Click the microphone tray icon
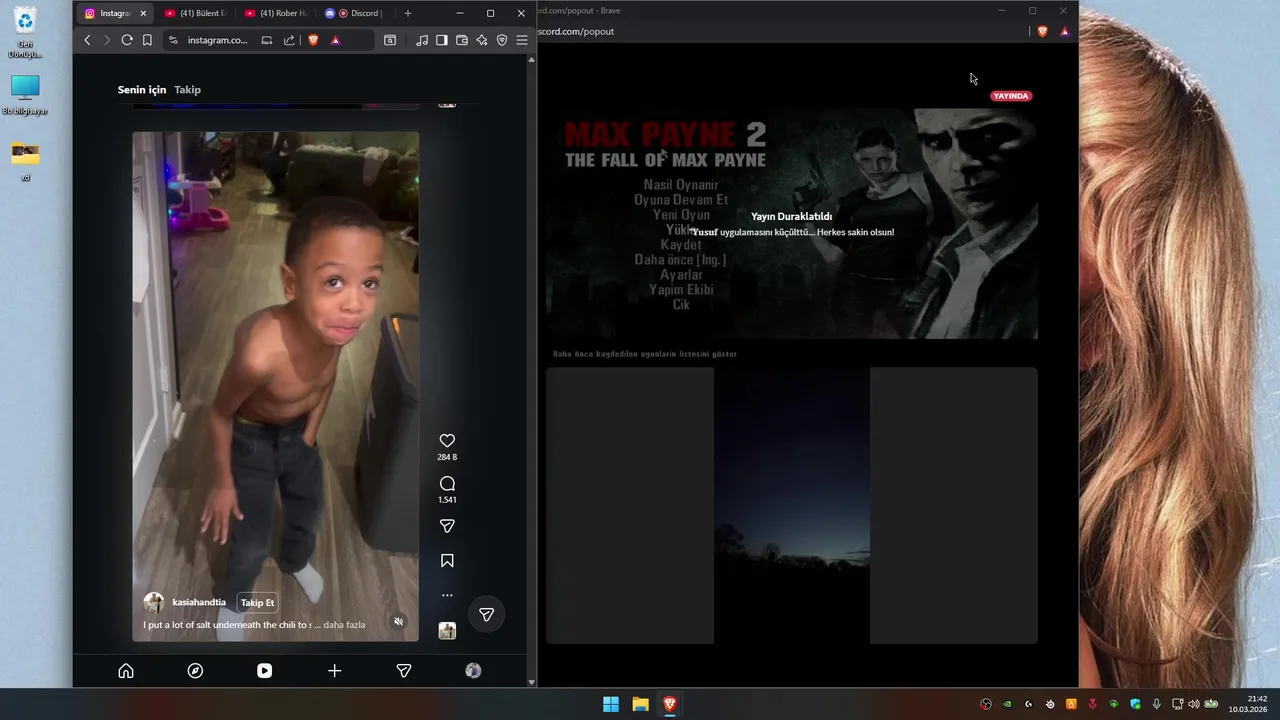This screenshot has width=1280, height=720. pyautogui.click(x=1156, y=704)
